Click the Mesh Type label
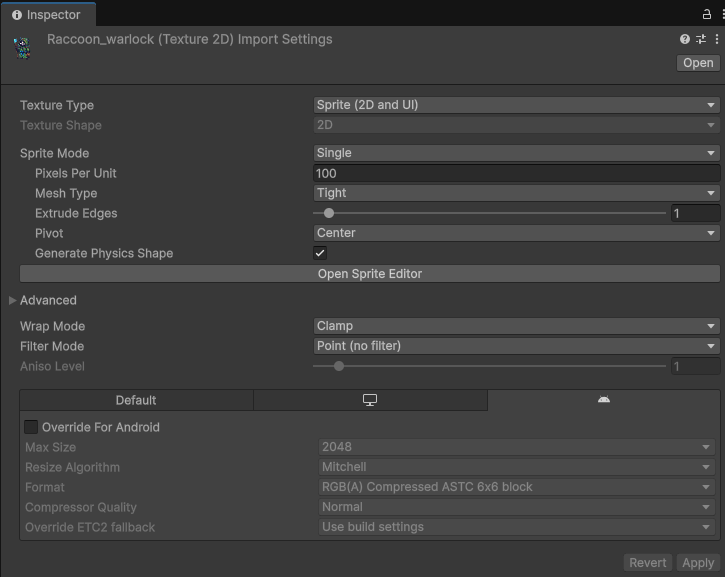 (x=66, y=193)
